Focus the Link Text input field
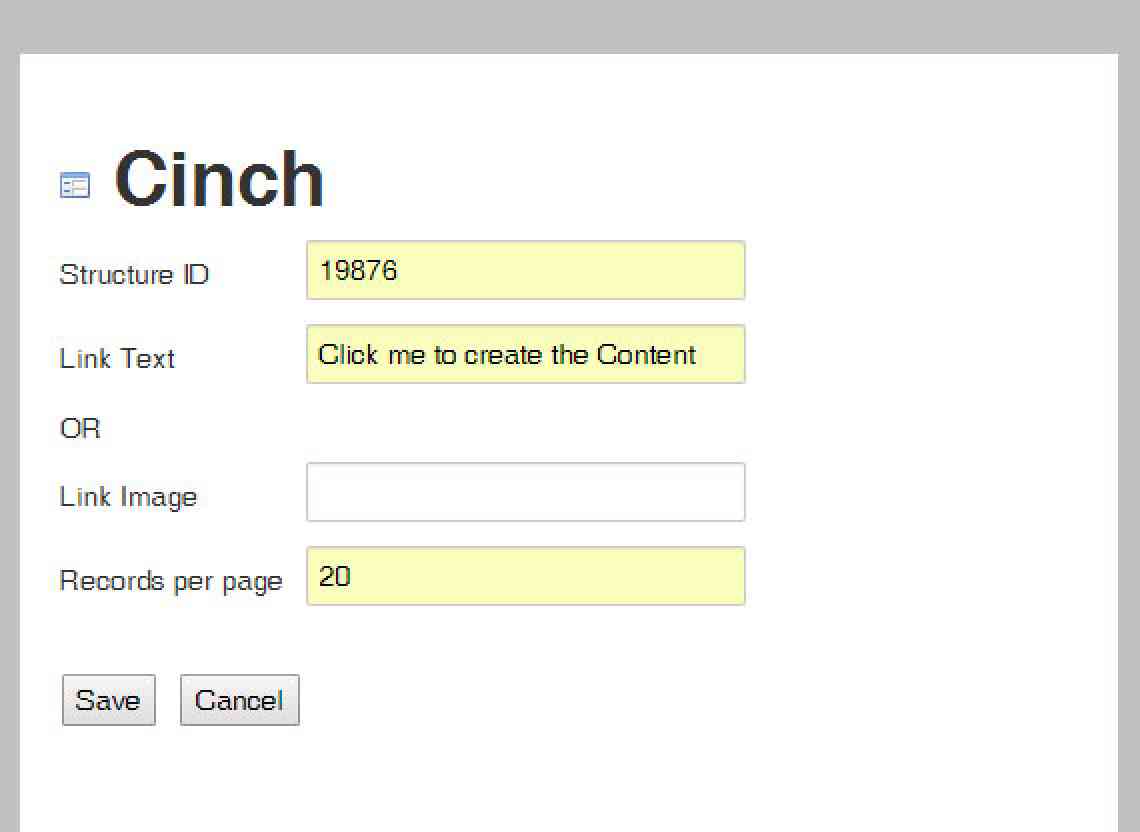The width and height of the screenshot is (1140, 832). pos(526,354)
